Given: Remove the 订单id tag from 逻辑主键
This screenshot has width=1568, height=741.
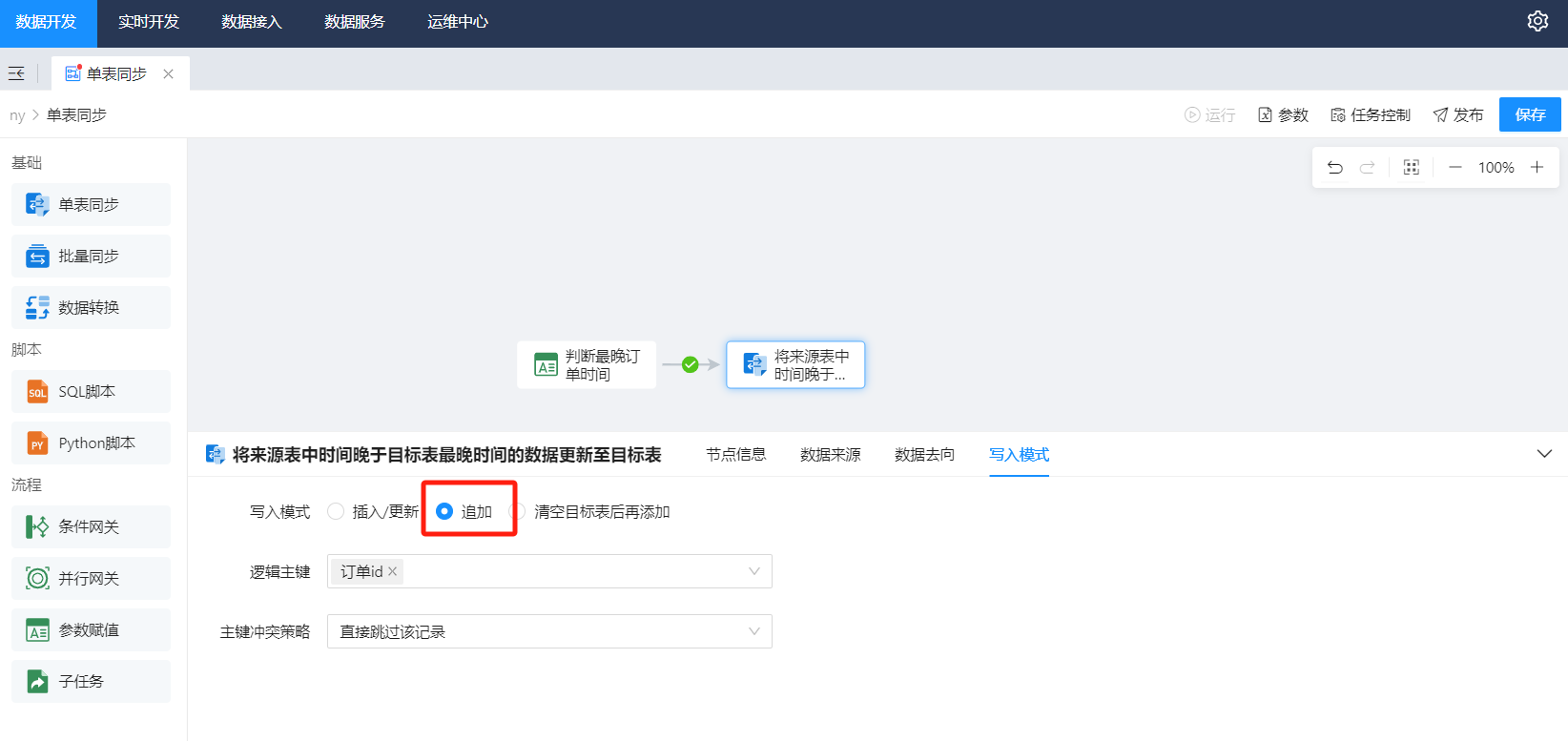Looking at the screenshot, I should click(x=392, y=572).
